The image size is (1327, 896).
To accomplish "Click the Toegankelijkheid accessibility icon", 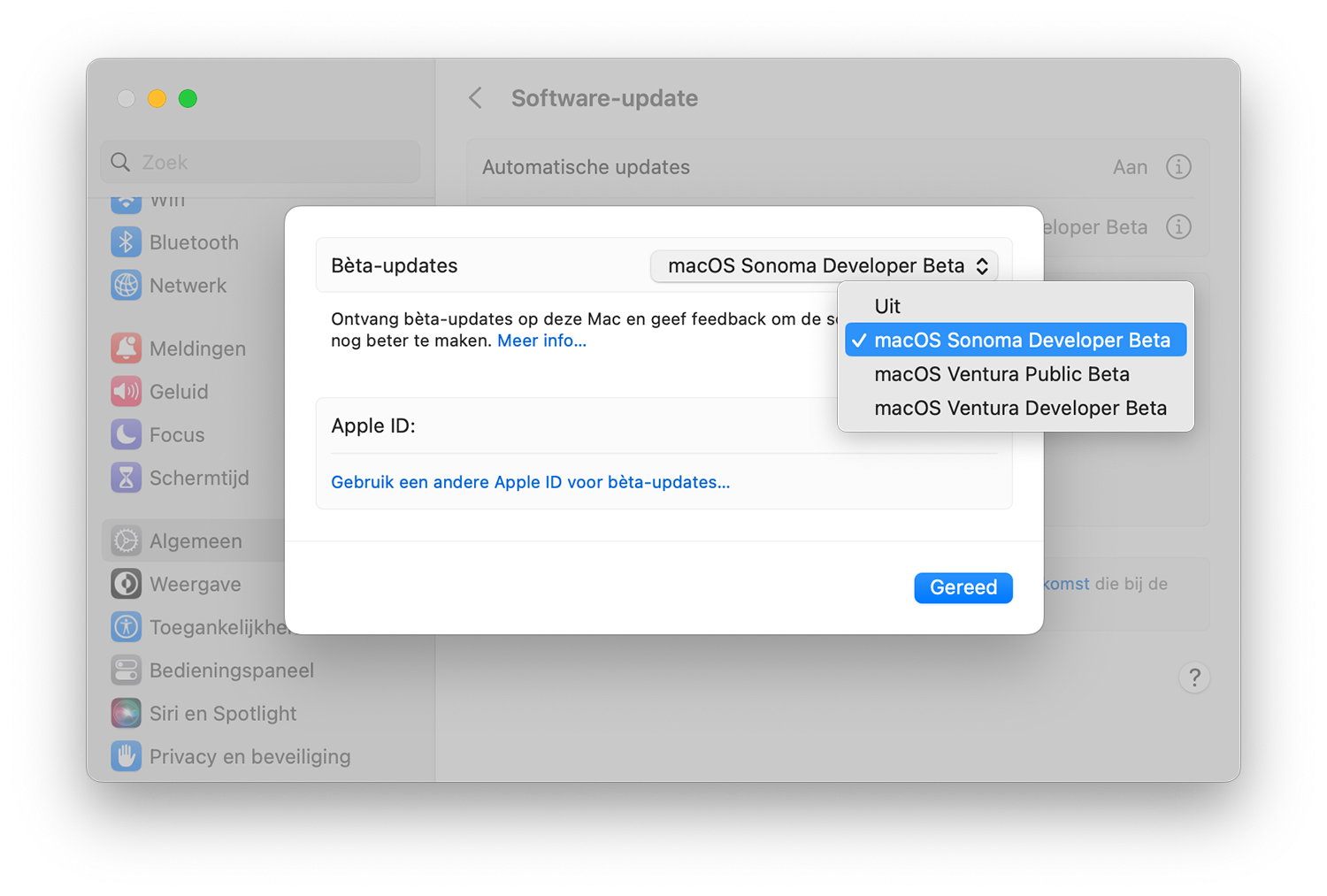I will click(126, 627).
